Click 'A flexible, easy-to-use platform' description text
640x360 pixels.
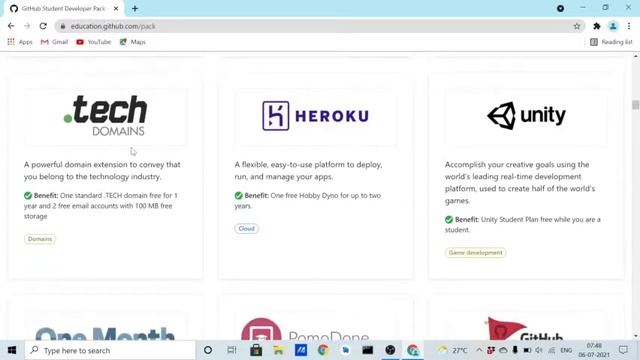pos(308,171)
